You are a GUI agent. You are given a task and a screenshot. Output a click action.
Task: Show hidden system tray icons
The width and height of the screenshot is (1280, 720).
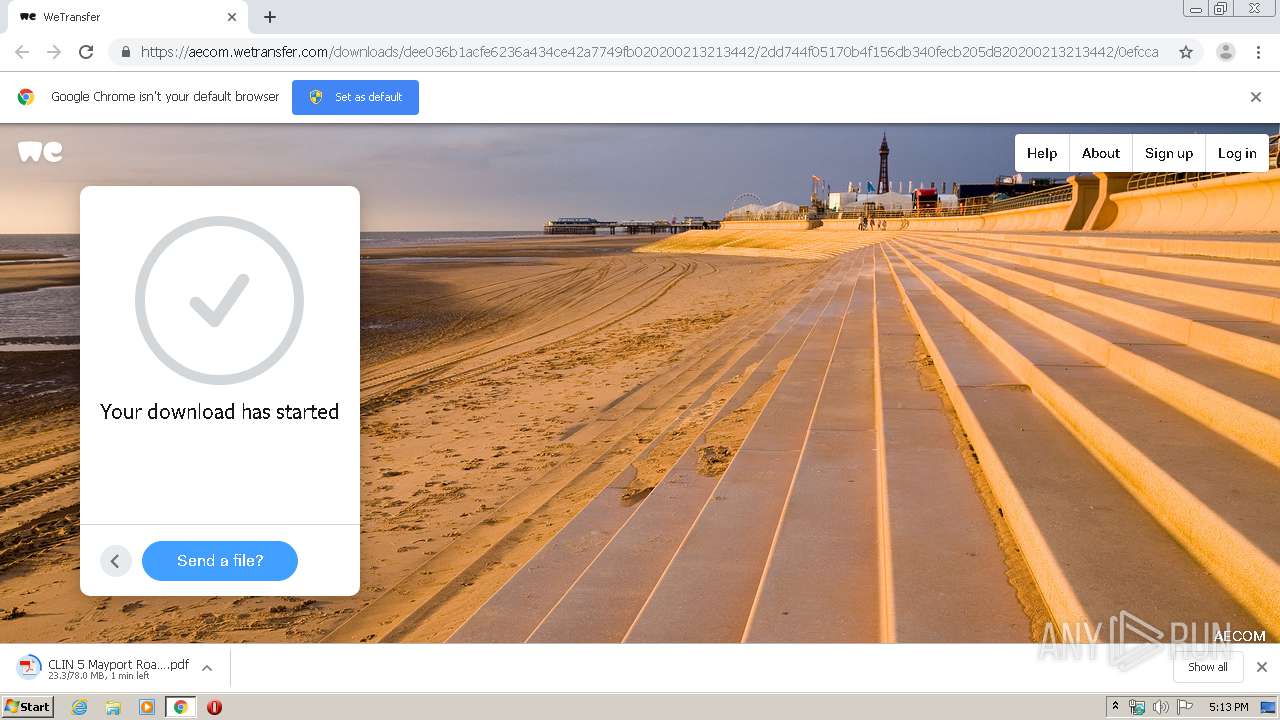pos(1115,707)
